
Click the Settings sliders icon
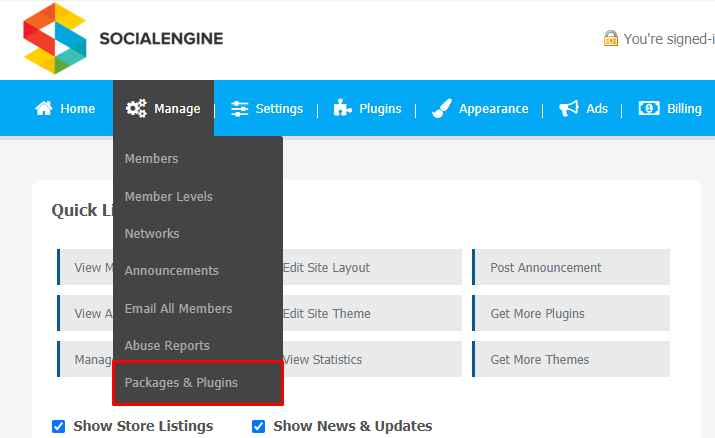click(x=240, y=109)
